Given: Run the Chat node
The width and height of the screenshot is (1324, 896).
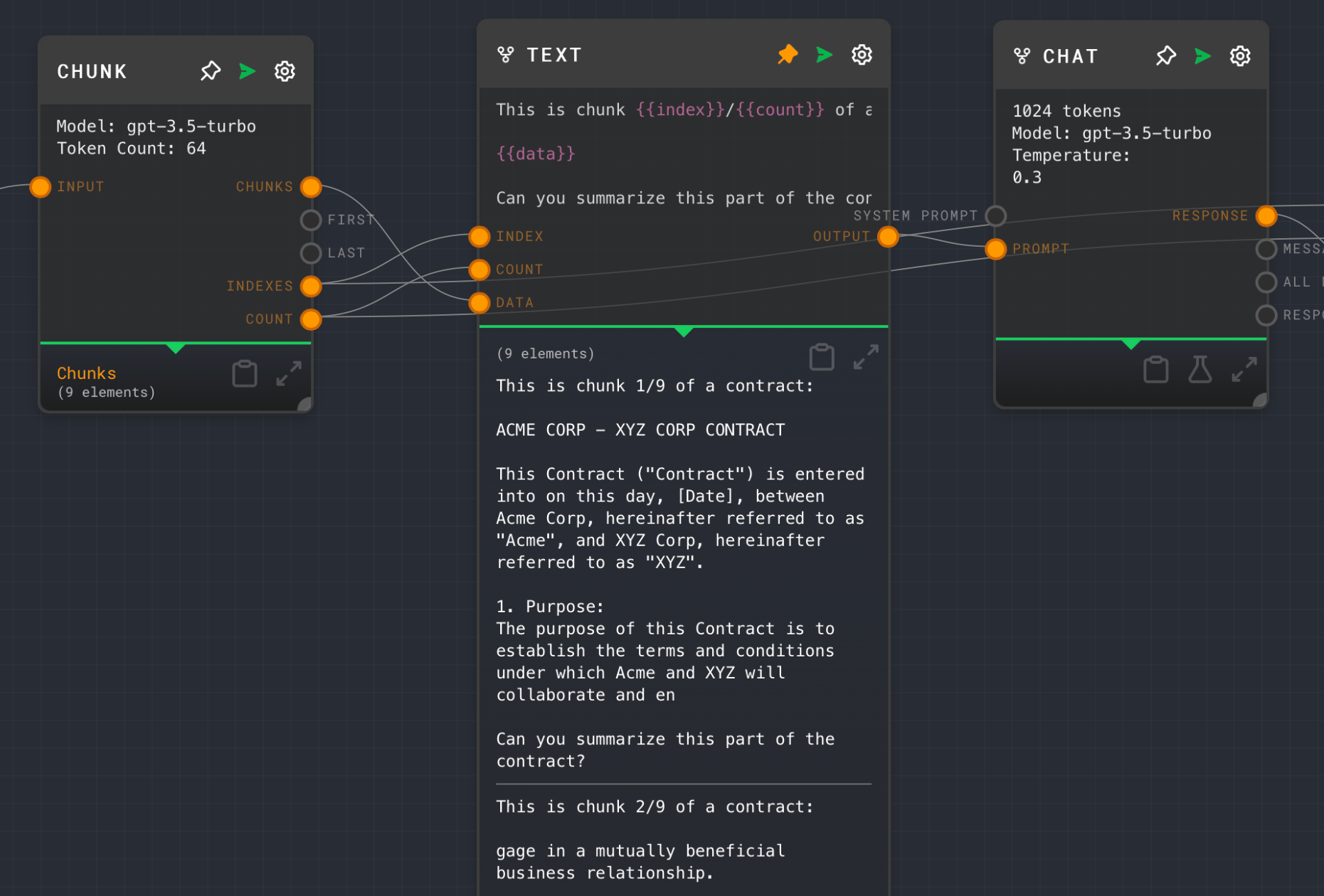Looking at the screenshot, I should (x=1203, y=56).
